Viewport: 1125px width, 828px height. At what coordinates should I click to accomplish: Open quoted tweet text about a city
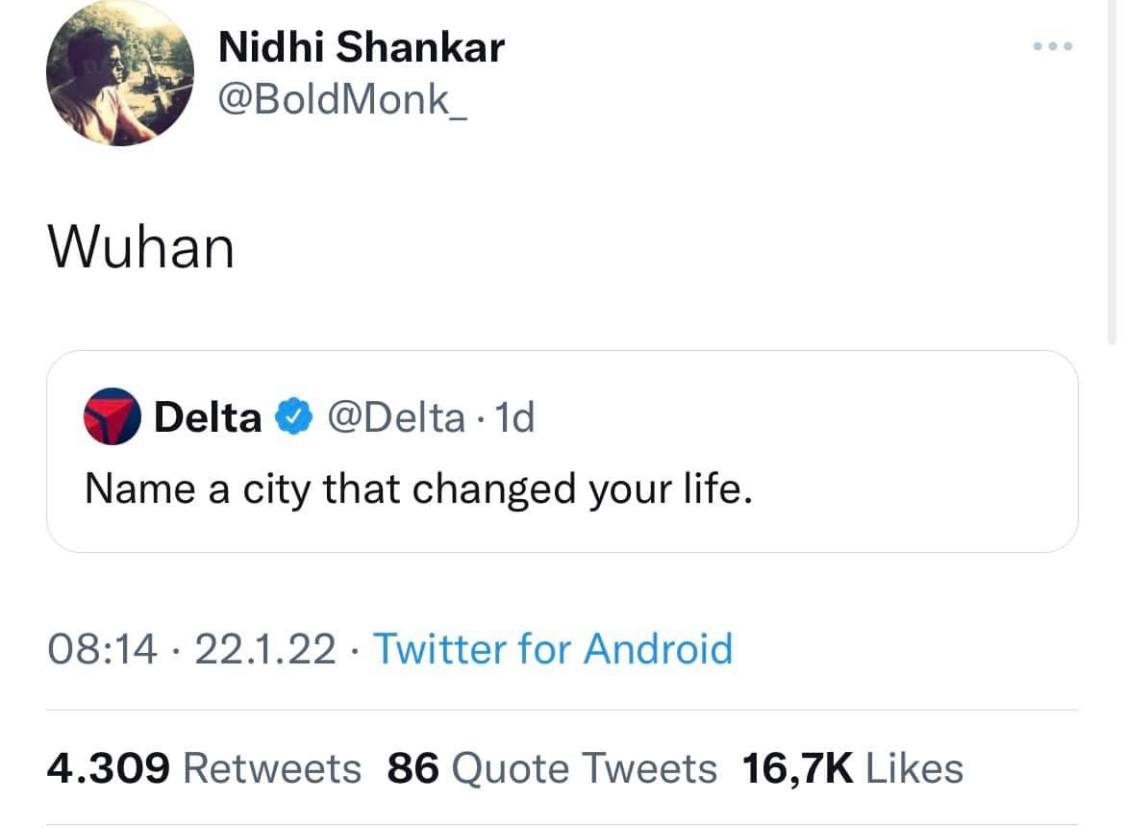pos(417,488)
